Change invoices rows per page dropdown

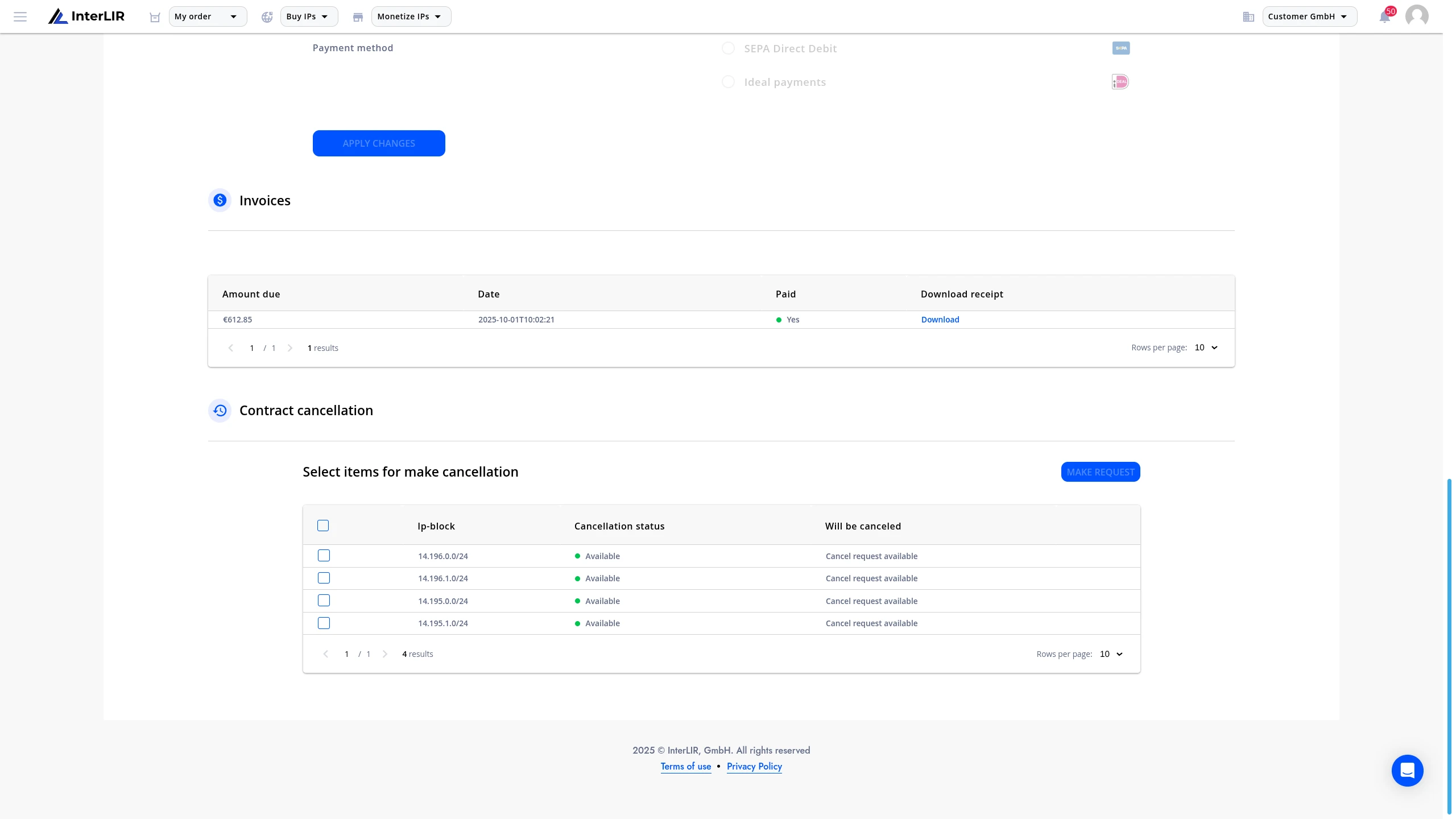(x=1206, y=348)
